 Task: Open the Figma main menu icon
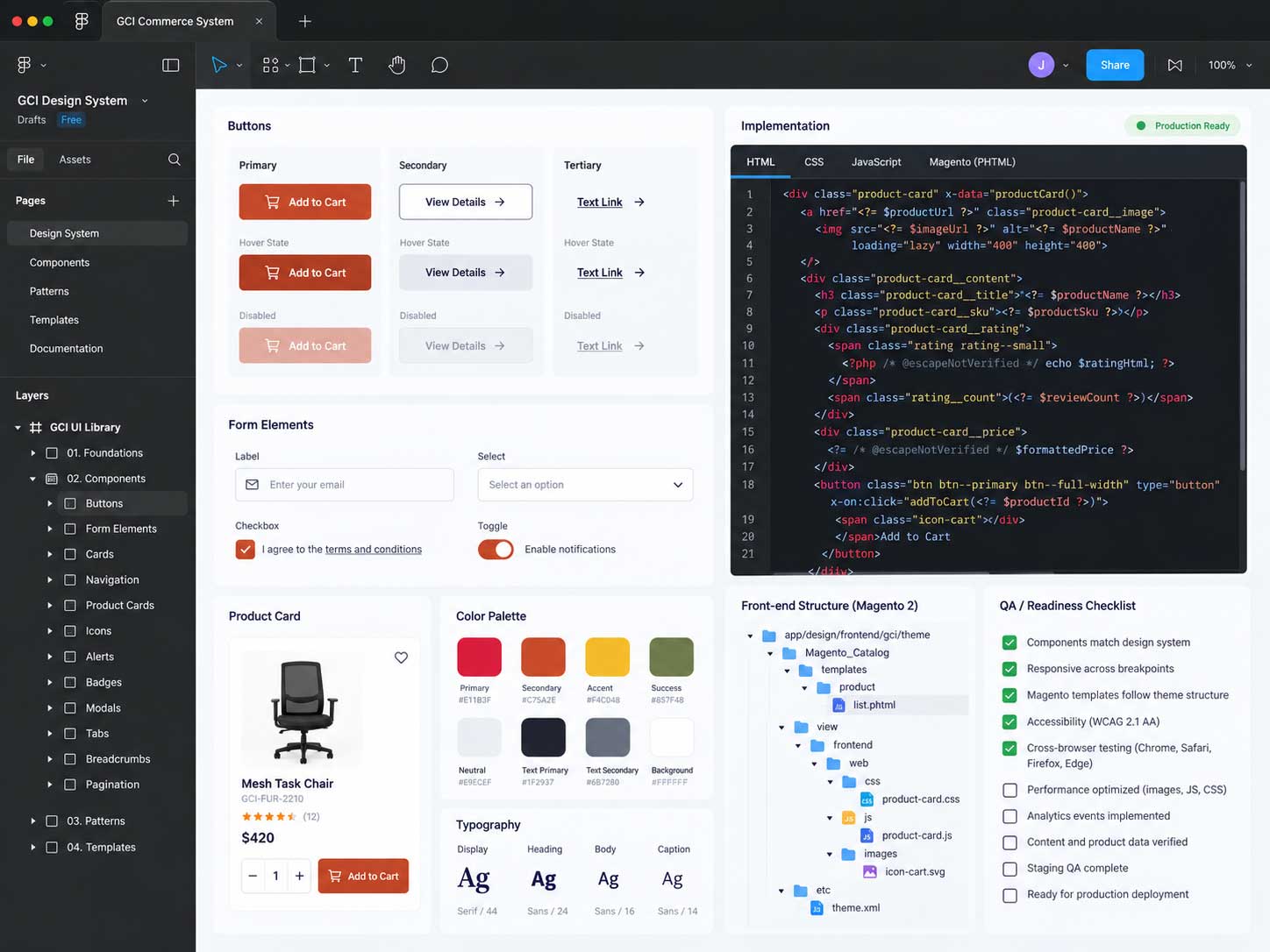click(x=25, y=65)
